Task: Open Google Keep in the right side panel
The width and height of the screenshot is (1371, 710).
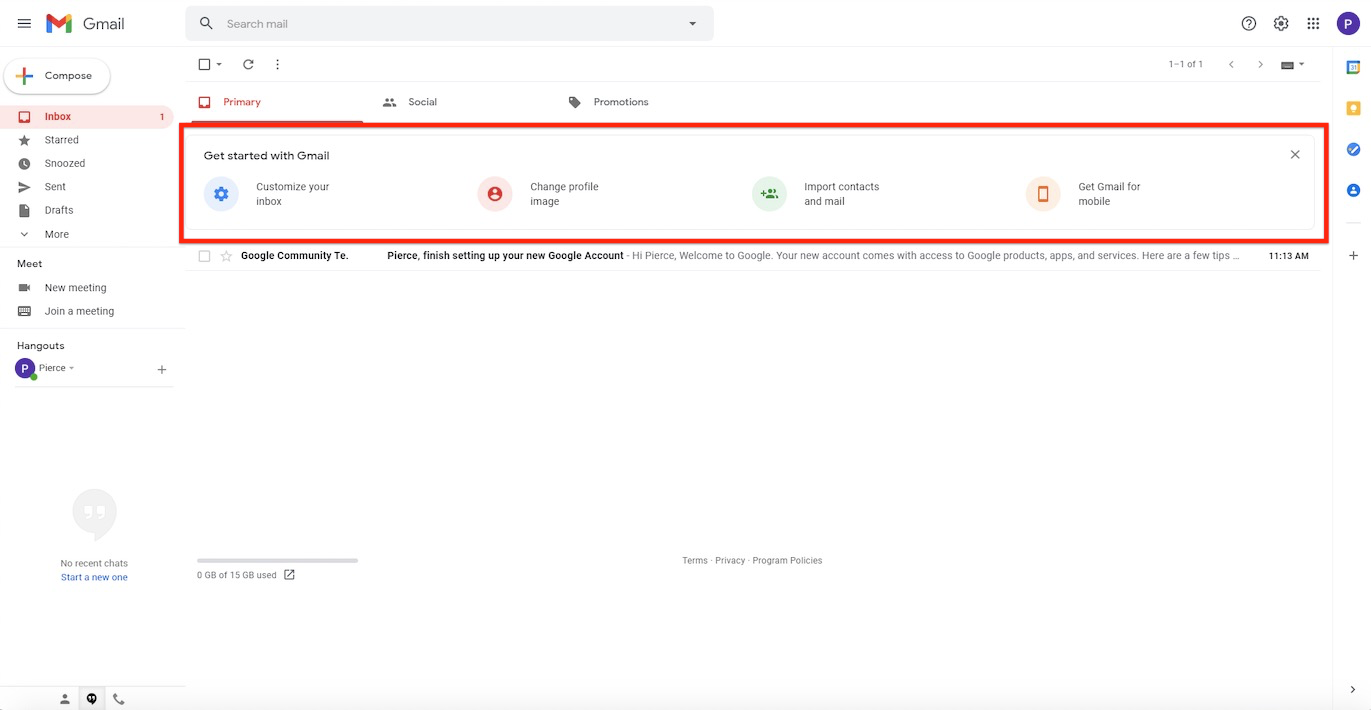Action: tap(1353, 107)
